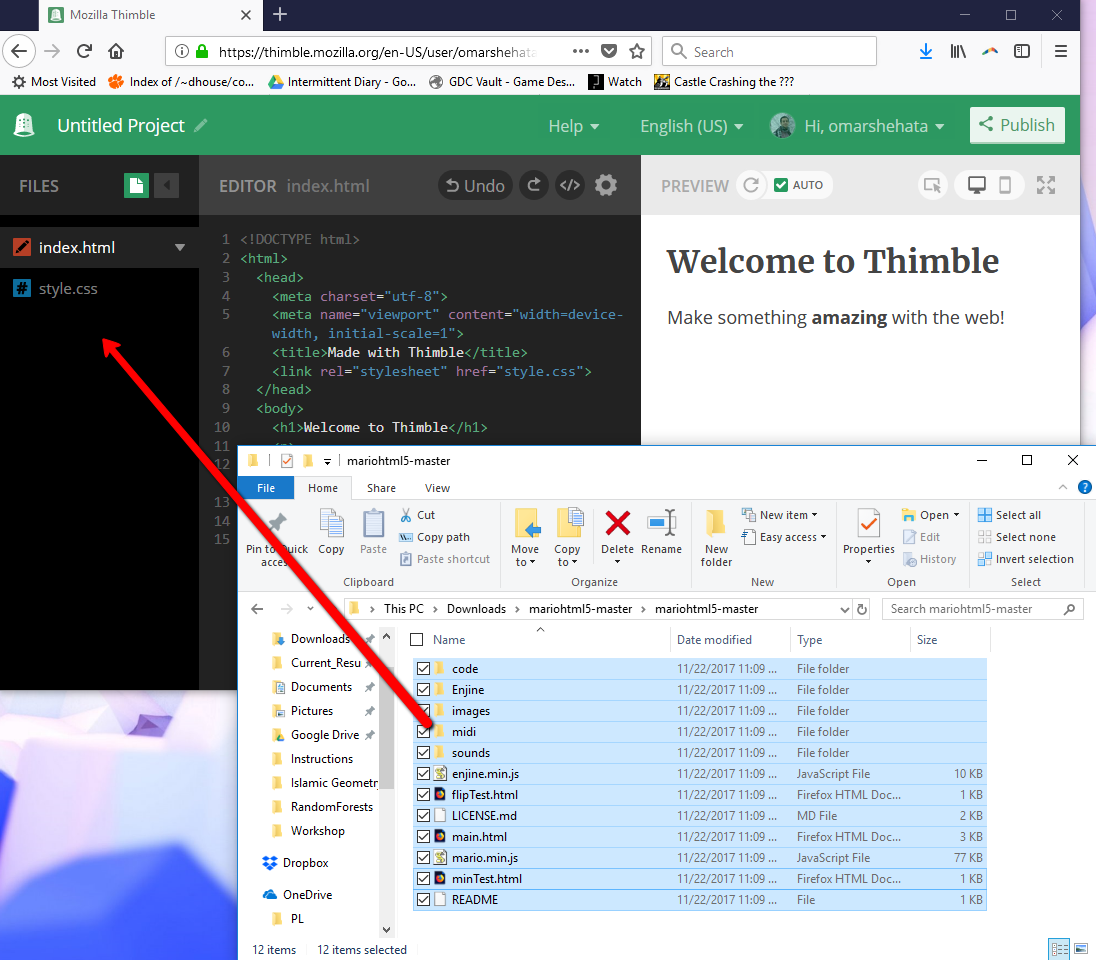Open preview in fullscreen mode
1096x960 pixels.
[1046, 185]
